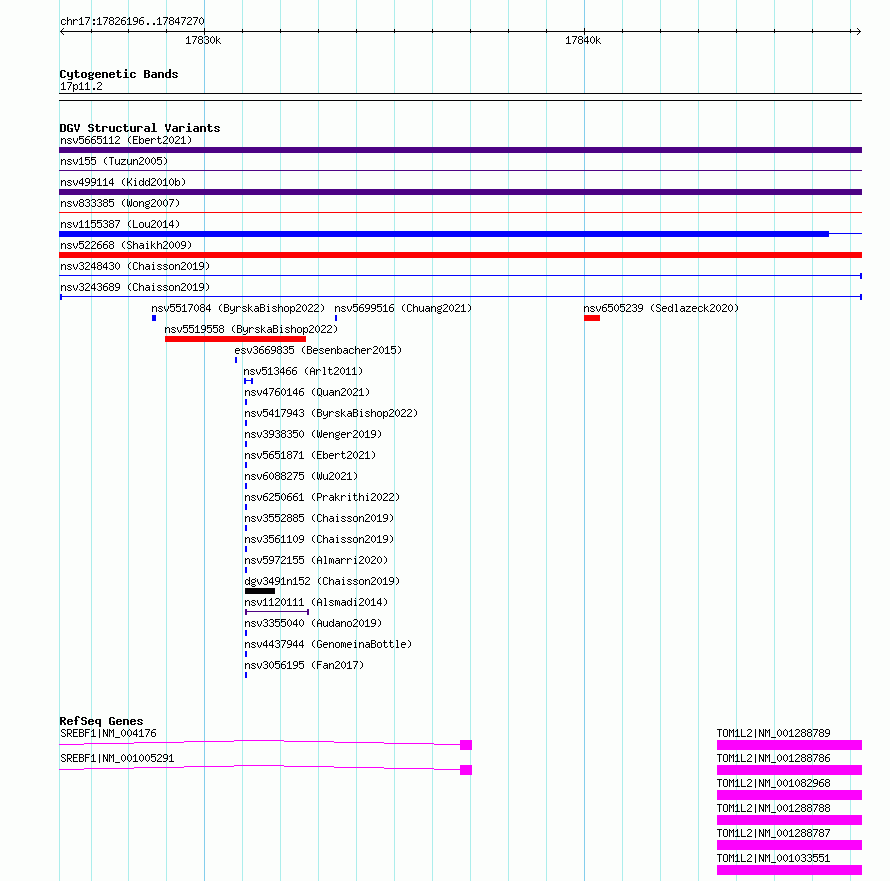Image resolution: width=890 pixels, height=881 pixels.
Task: Click the chr17:17826196..17847270 coordinate label
Action: (132, 21)
